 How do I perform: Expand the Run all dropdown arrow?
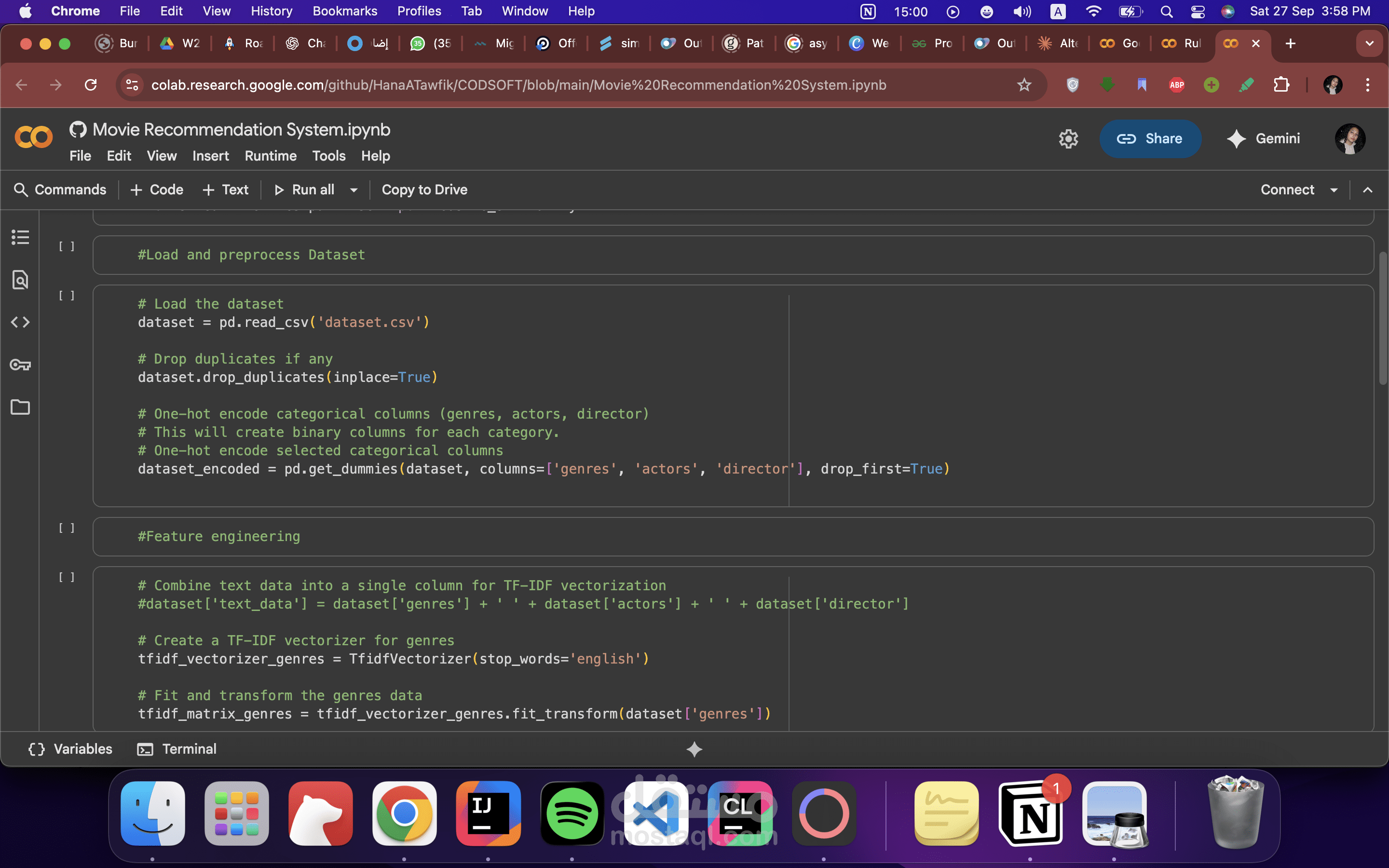pos(354,190)
